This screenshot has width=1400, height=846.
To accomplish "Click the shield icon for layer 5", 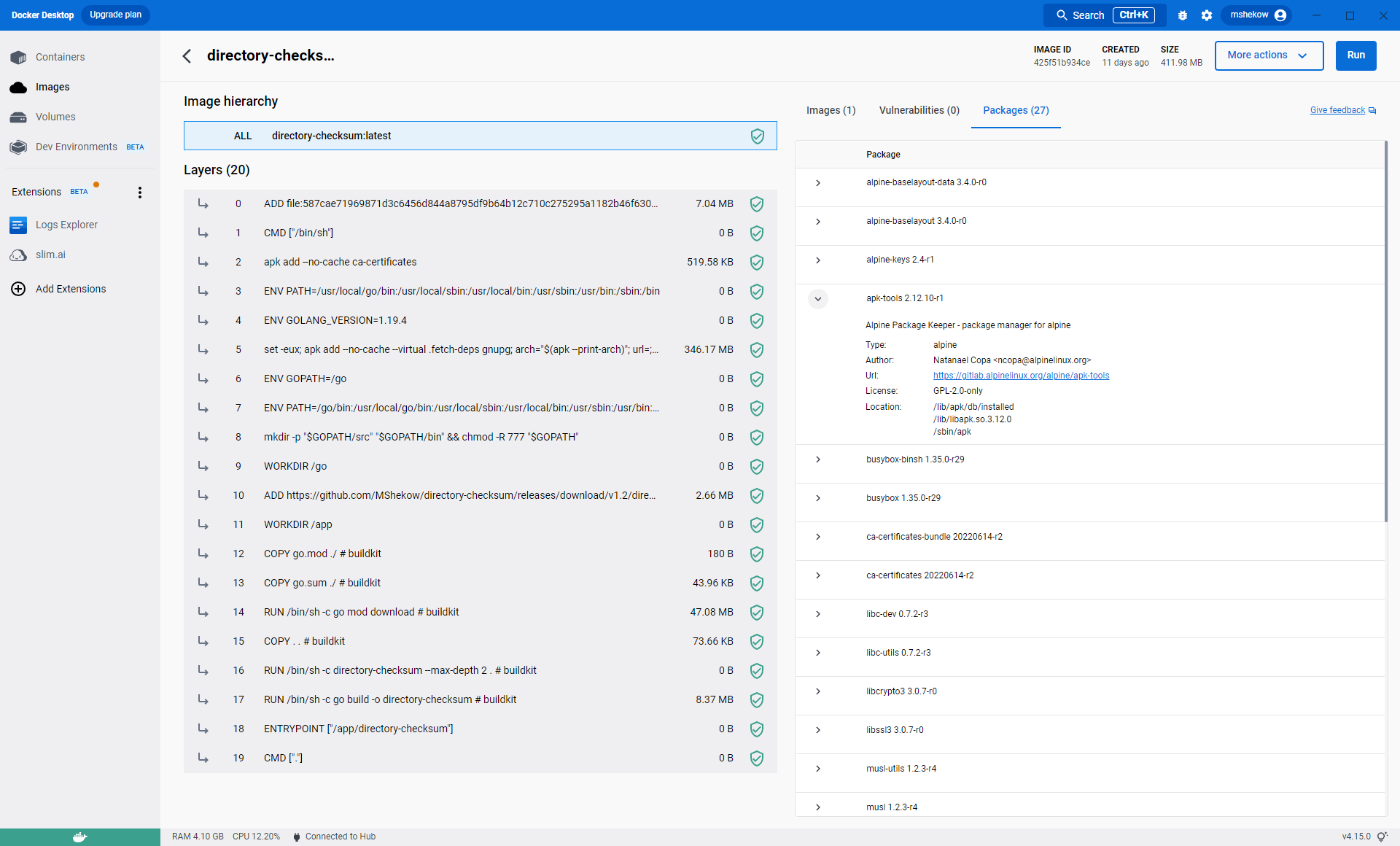I will pos(757,349).
